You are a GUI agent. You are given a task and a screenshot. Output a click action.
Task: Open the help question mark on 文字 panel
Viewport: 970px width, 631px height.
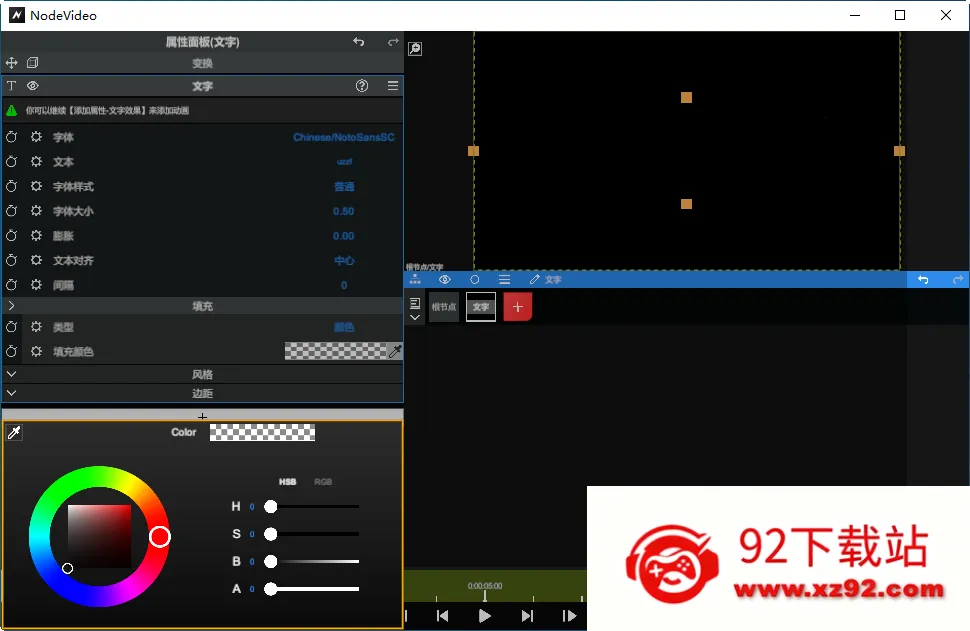click(361, 86)
